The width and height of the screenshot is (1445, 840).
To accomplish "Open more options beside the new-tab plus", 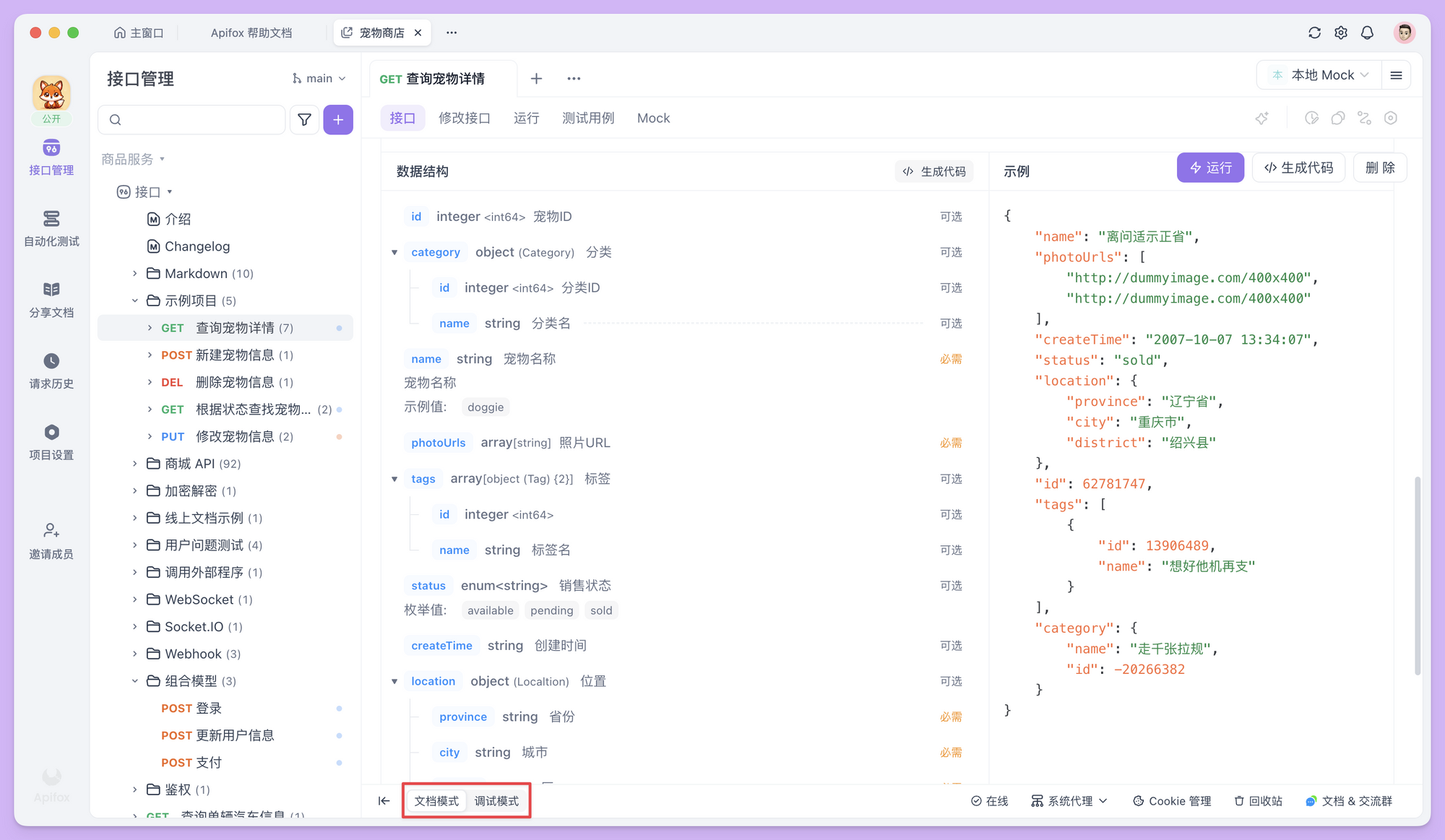I will (x=574, y=79).
